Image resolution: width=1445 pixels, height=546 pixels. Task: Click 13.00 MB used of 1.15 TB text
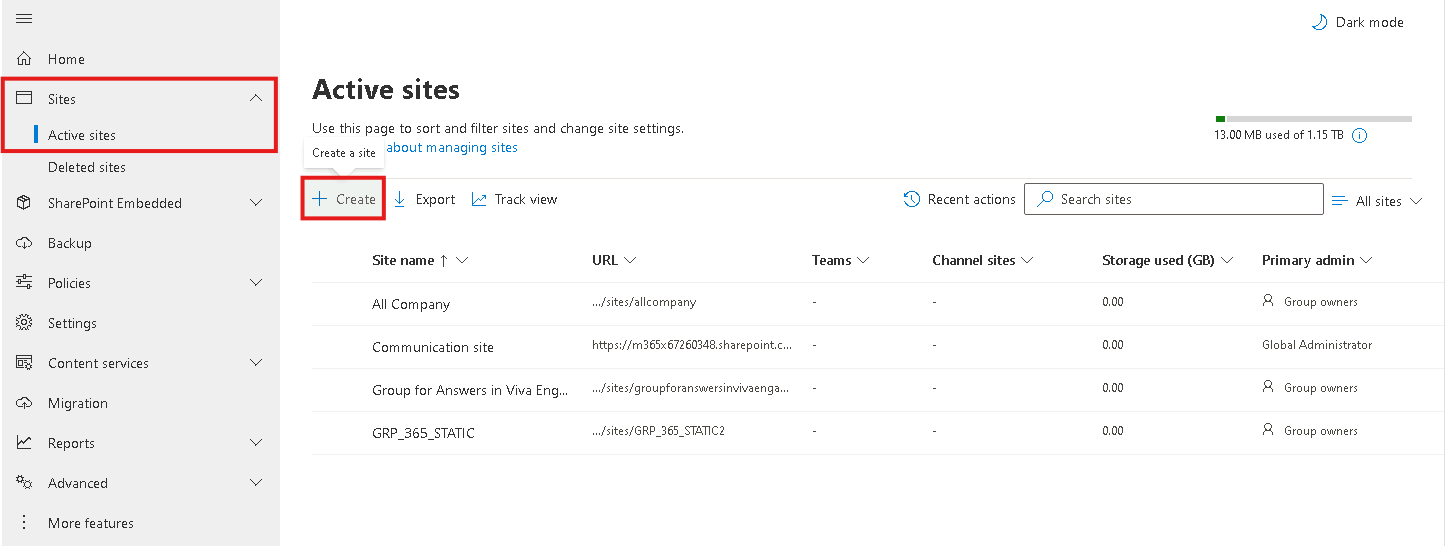(x=1279, y=135)
